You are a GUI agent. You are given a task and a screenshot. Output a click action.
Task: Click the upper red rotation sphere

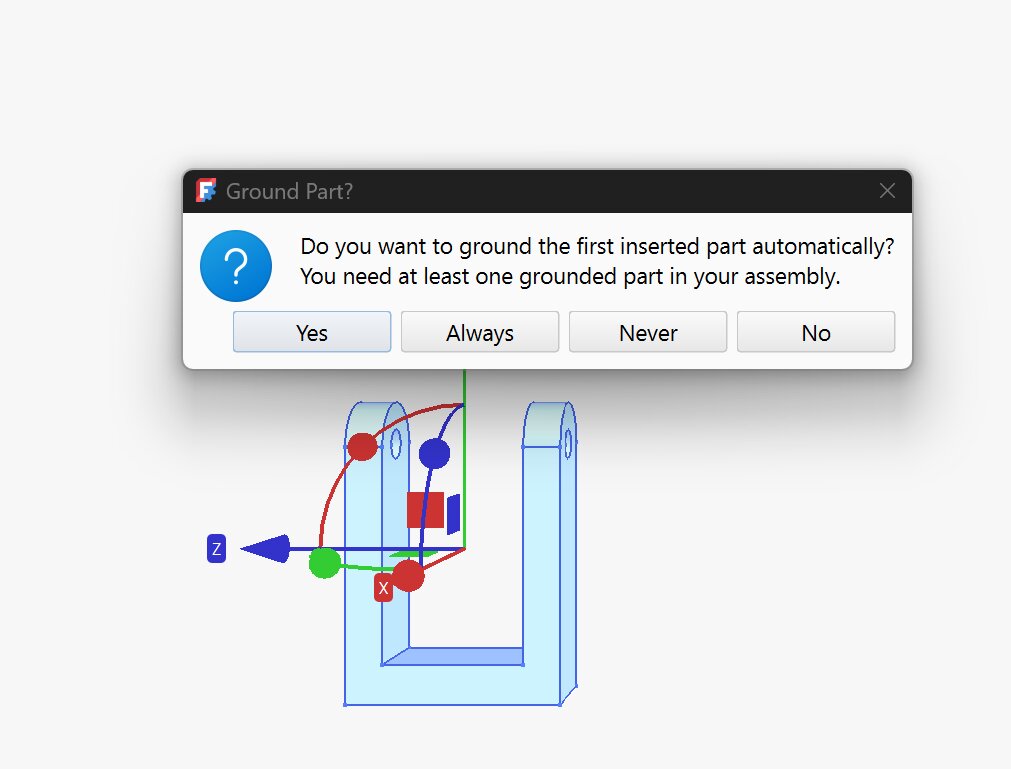click(x=362, y=446)
